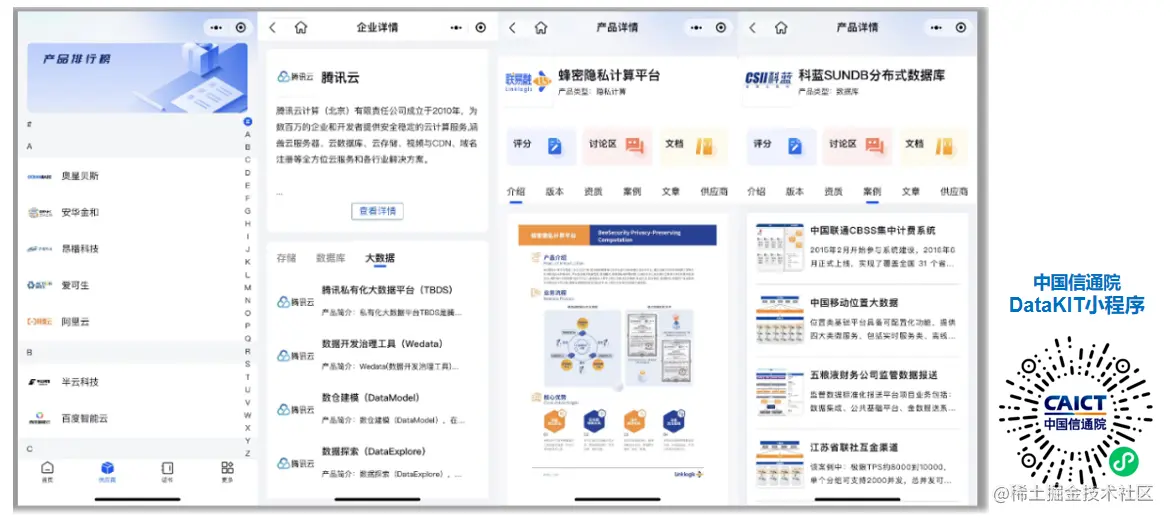Open supplier 半云科技 in list
Viewport: 1170px width, 520px height.
131,381
